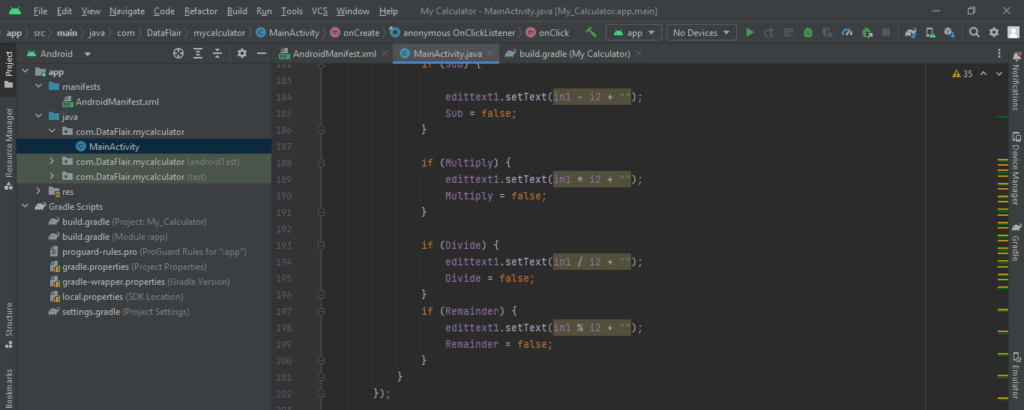Click the Sync Project with Gradle Files icon
1024x410 pixels.
tap(910, 32)
